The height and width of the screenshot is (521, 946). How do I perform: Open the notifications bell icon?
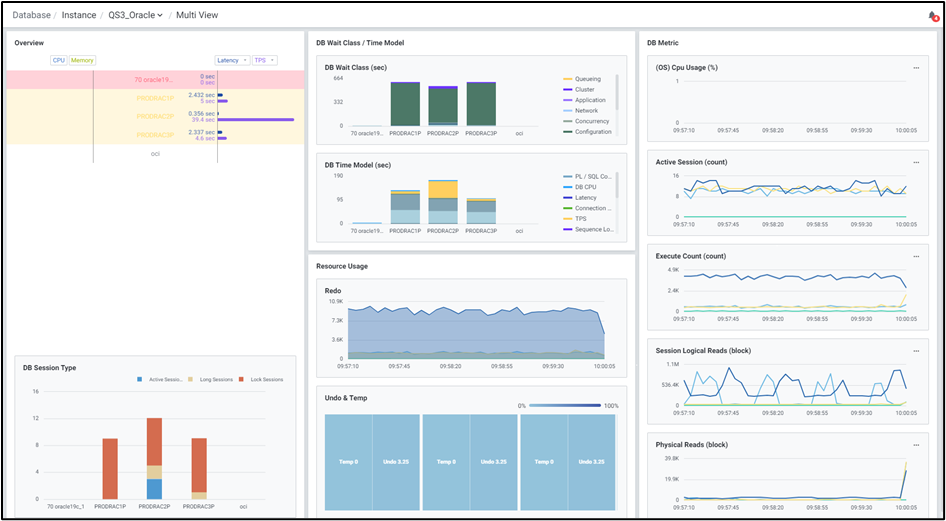click(932, 16)
